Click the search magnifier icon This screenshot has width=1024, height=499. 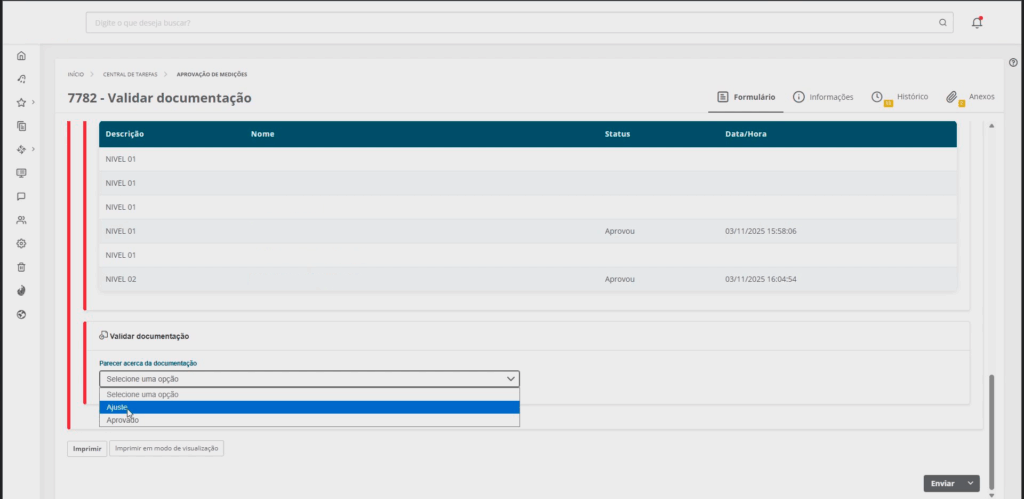coord(942,22)
